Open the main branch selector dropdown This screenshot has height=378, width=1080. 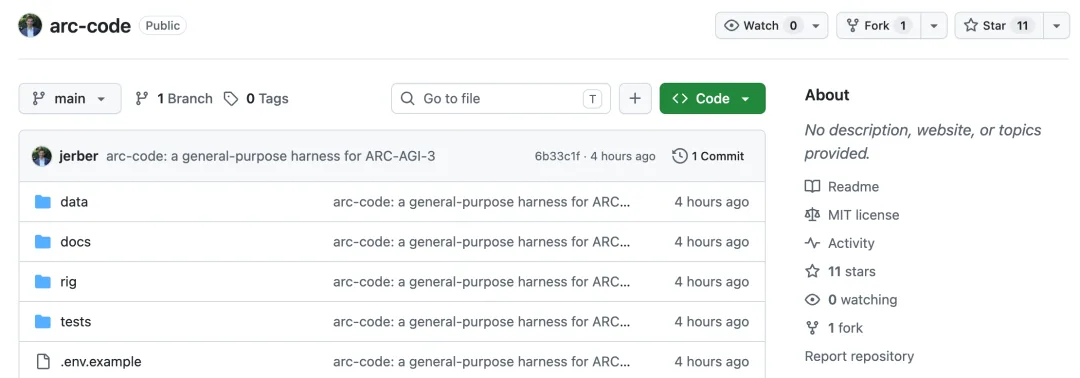(70, 98)
